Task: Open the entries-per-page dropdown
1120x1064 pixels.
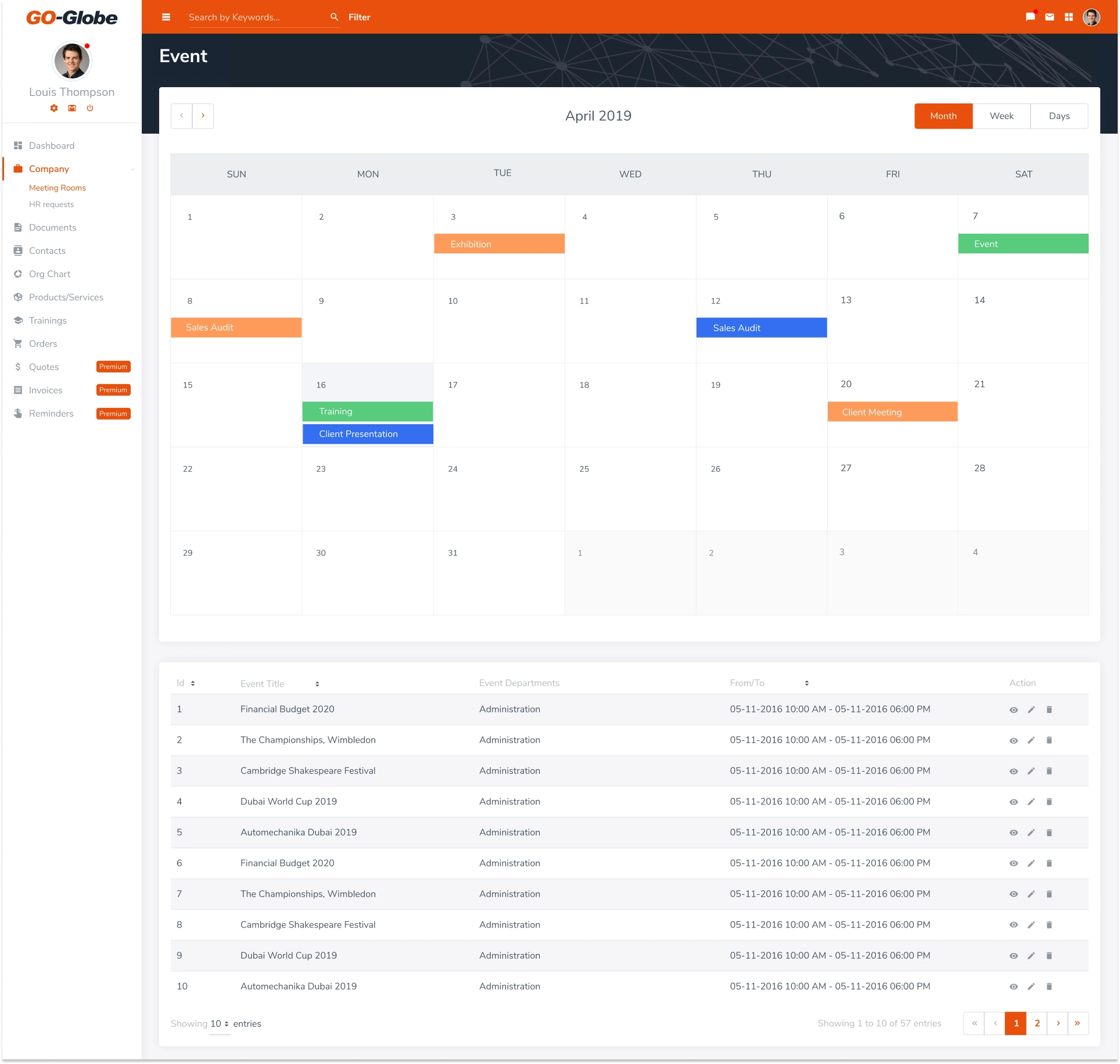Action: pyautogui.click(x=220, y=1023)
